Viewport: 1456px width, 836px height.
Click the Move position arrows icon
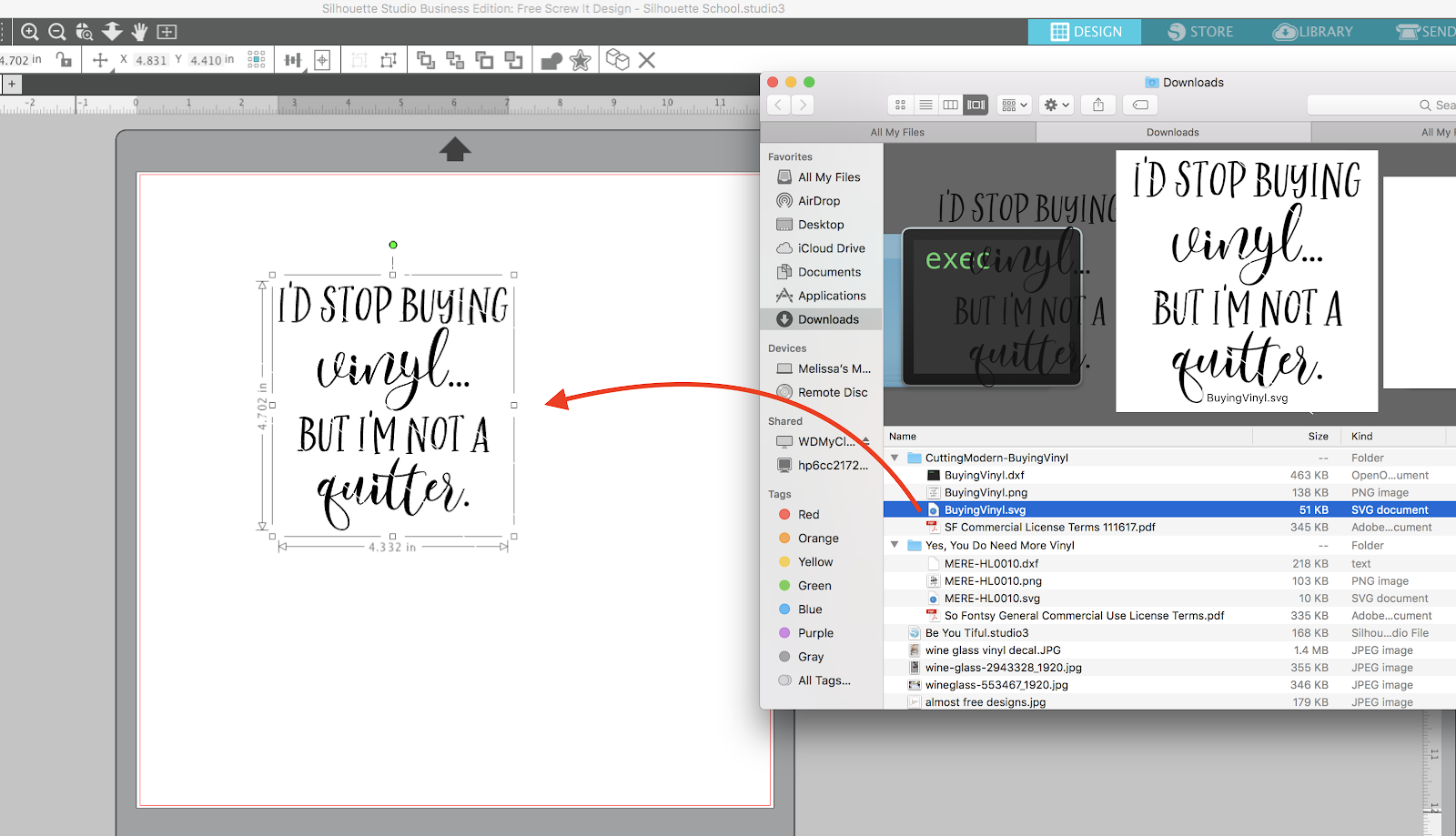(x=100, y=60)
